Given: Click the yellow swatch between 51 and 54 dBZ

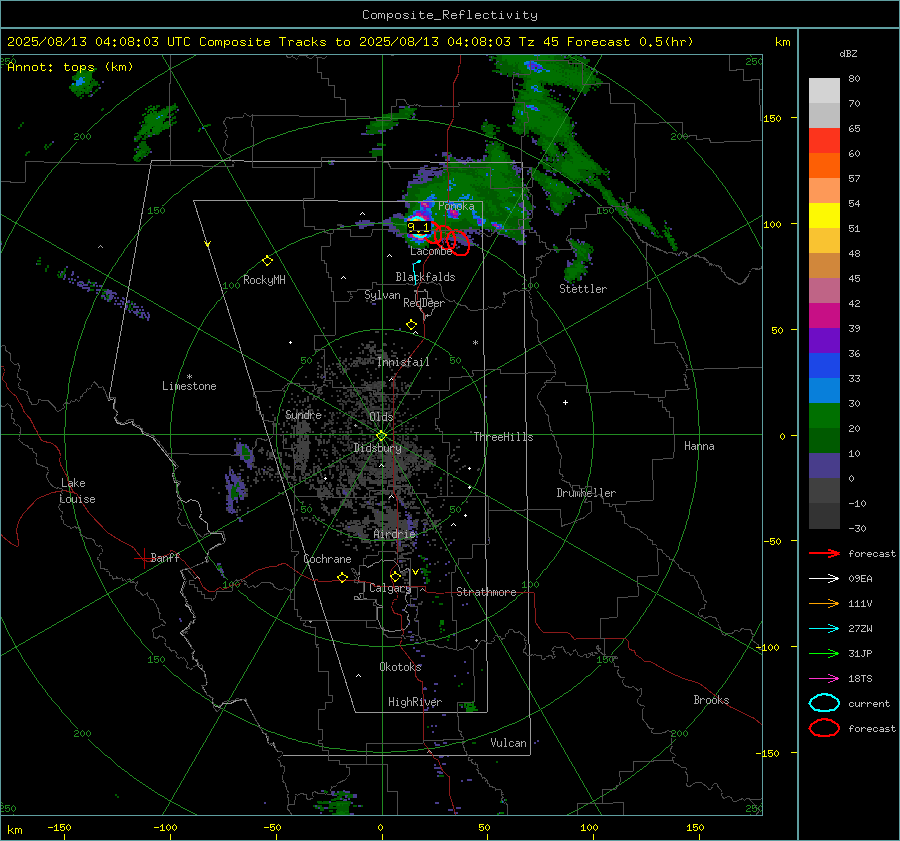Looking at the screenshot, I should pos(824,216).
